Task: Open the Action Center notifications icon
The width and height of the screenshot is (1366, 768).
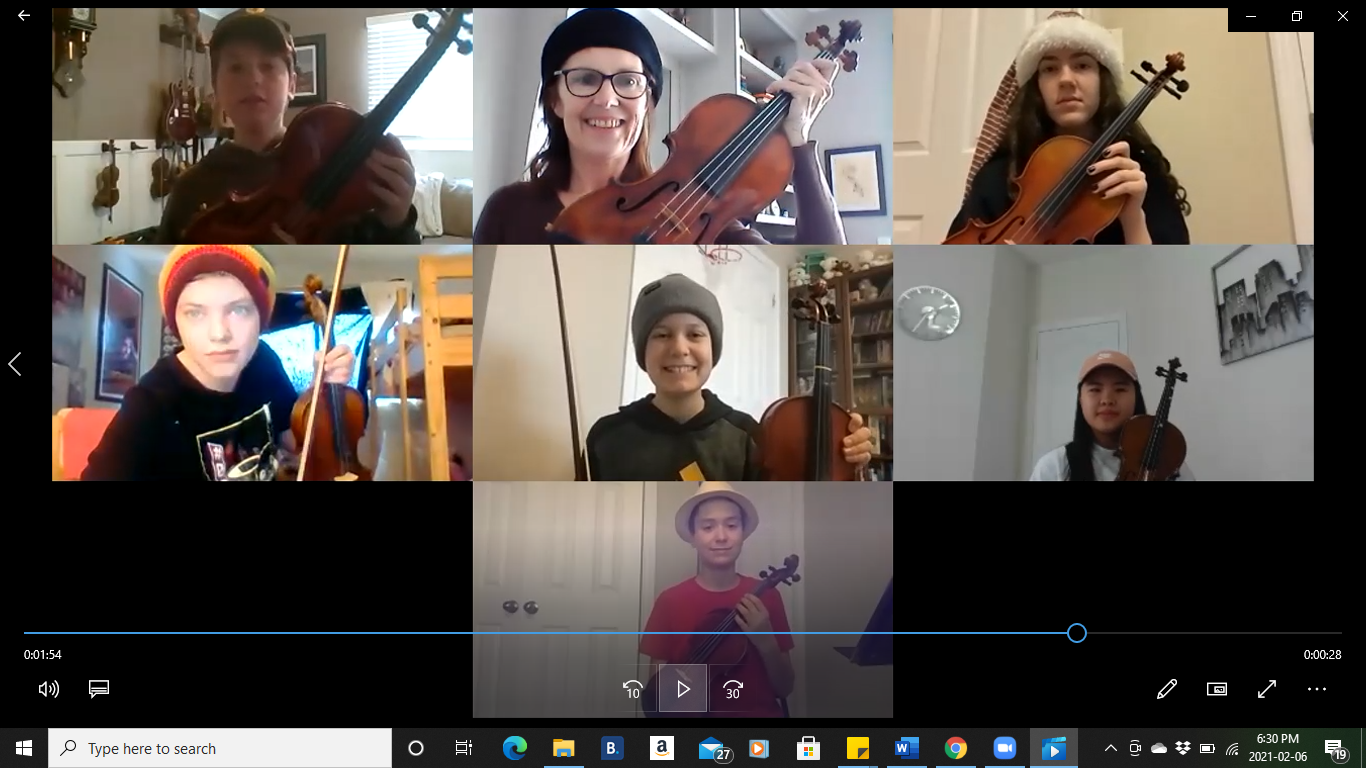Action: [1335, 748]
